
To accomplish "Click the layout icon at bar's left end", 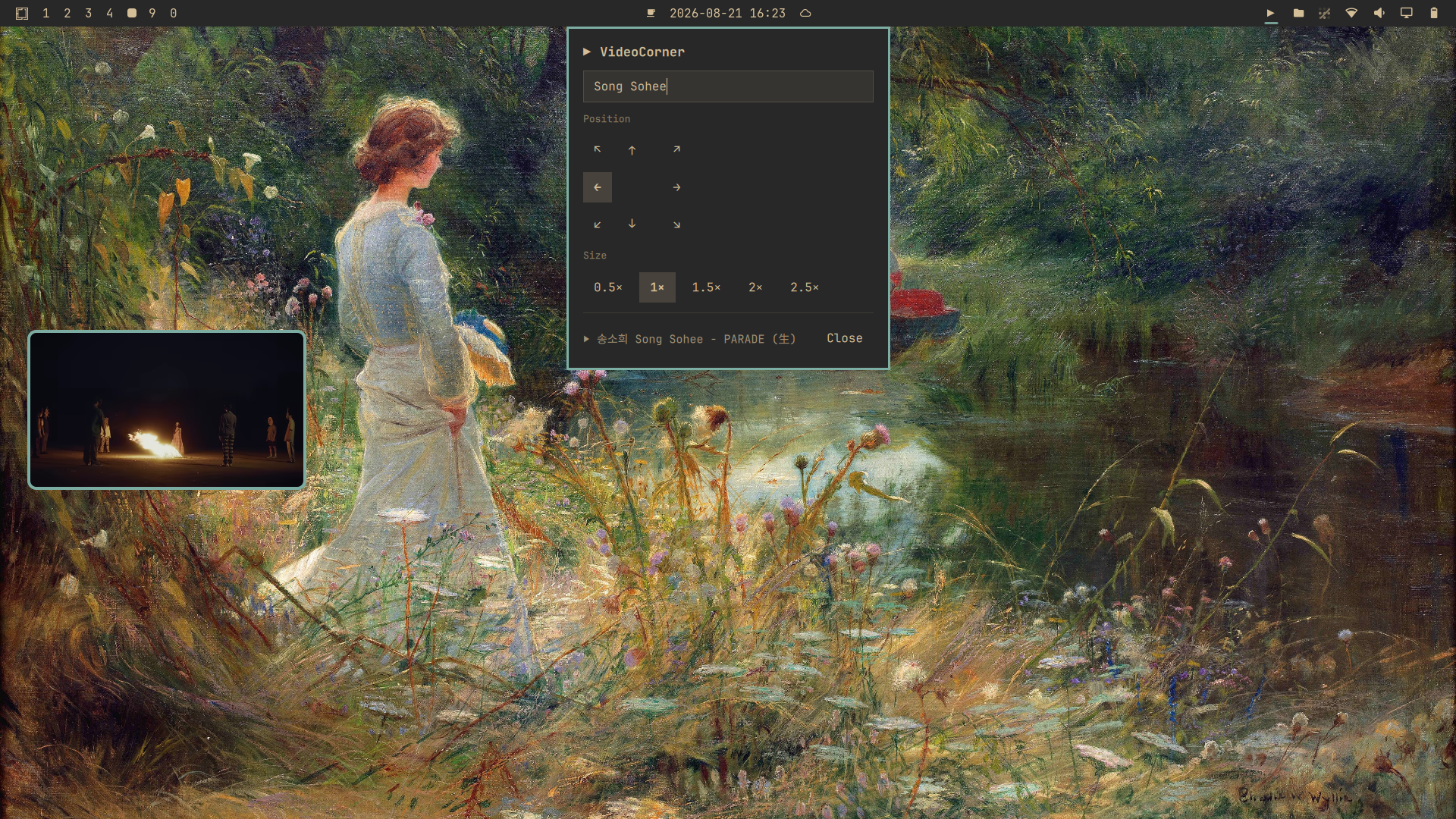I will (x=22, y=13).
